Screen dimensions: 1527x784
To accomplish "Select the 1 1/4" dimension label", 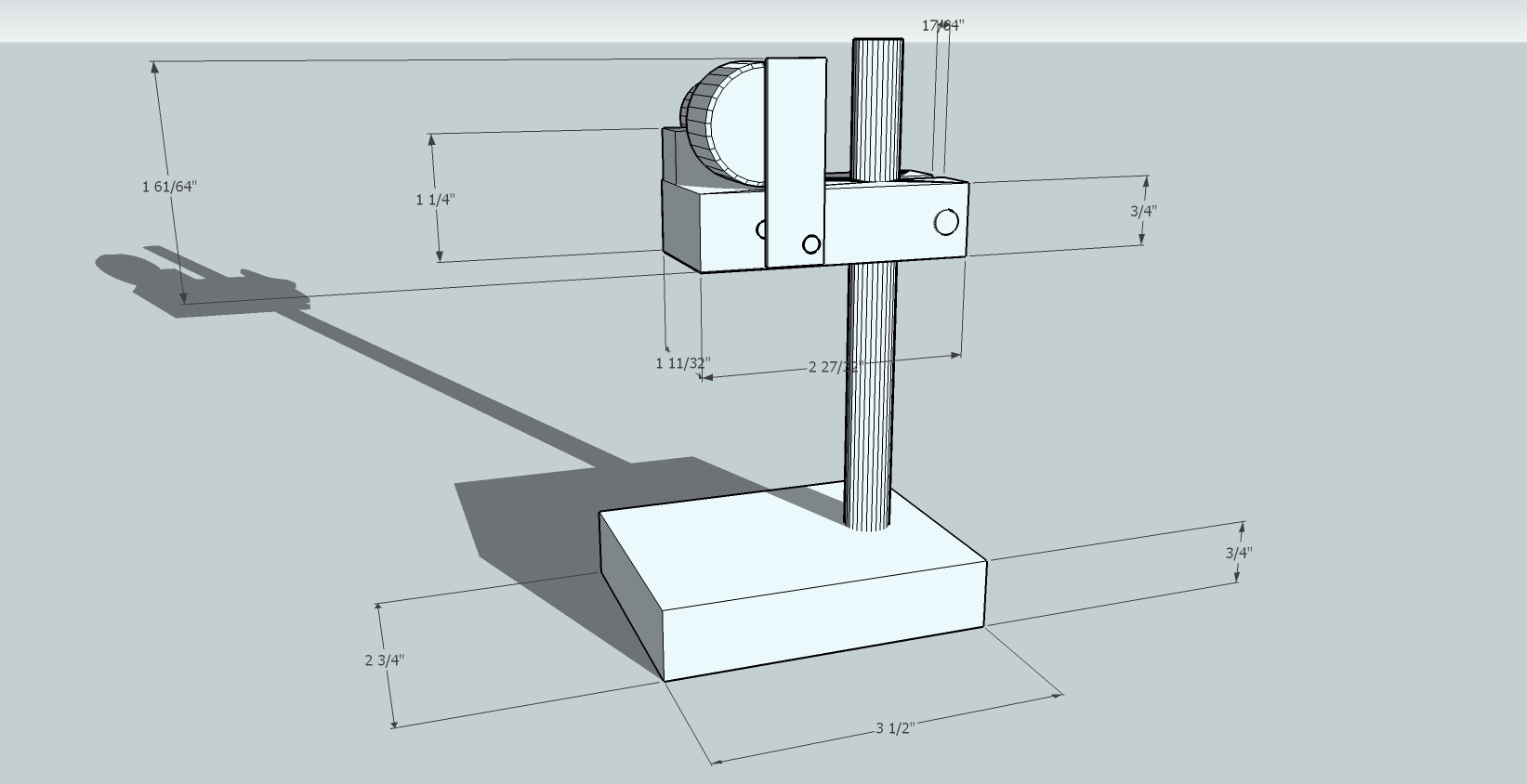I will [435, 200].
